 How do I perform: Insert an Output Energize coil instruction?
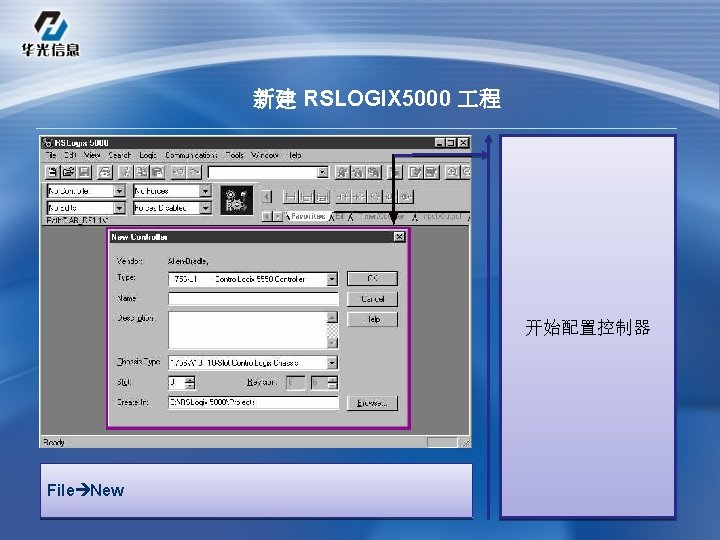(374, 197)
